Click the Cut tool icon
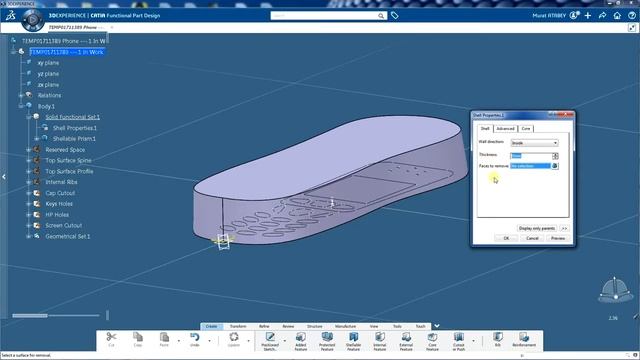The image size is (640, 360). point(111,337)
